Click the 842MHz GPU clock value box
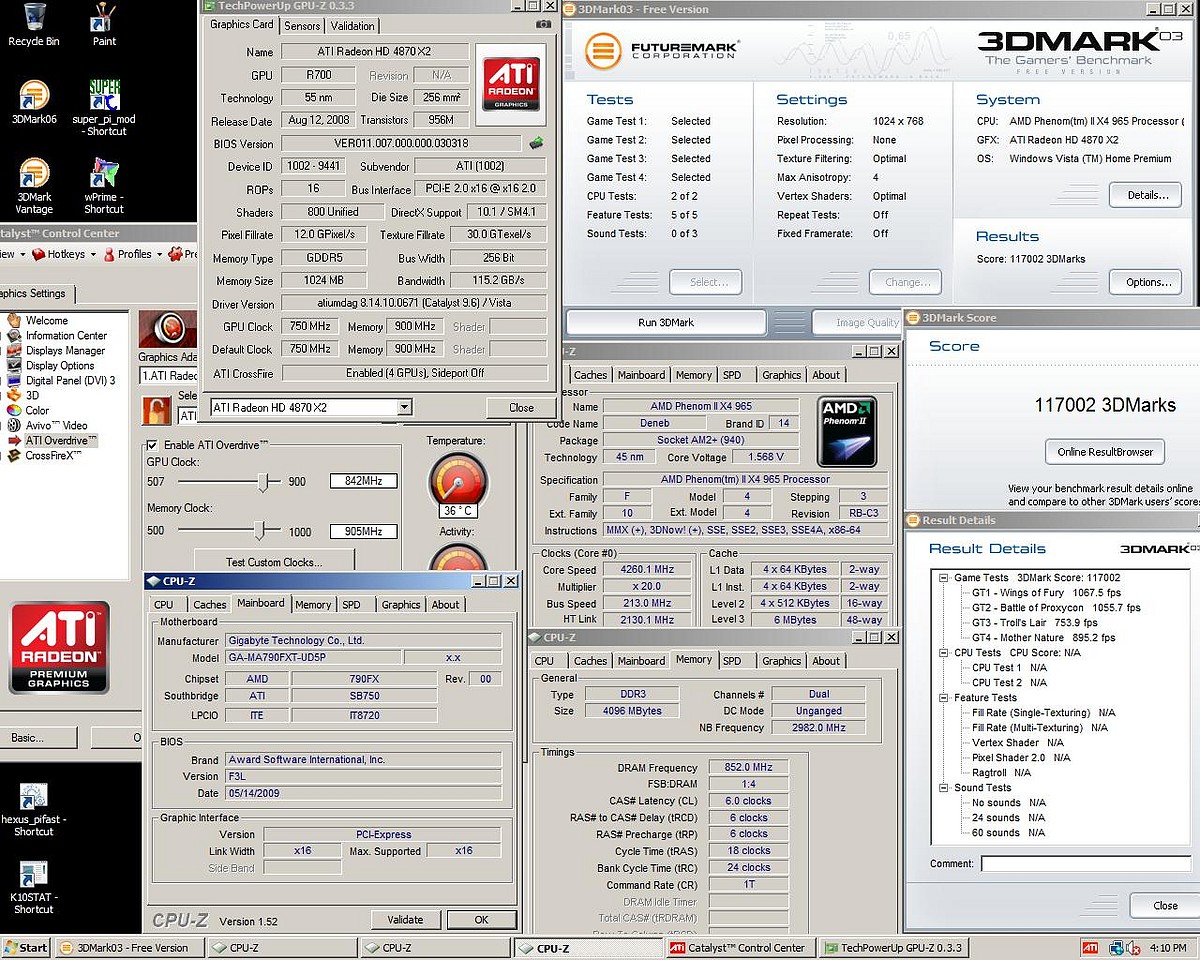This screenshot has width=1200, height=960. [x=363, y=481]
